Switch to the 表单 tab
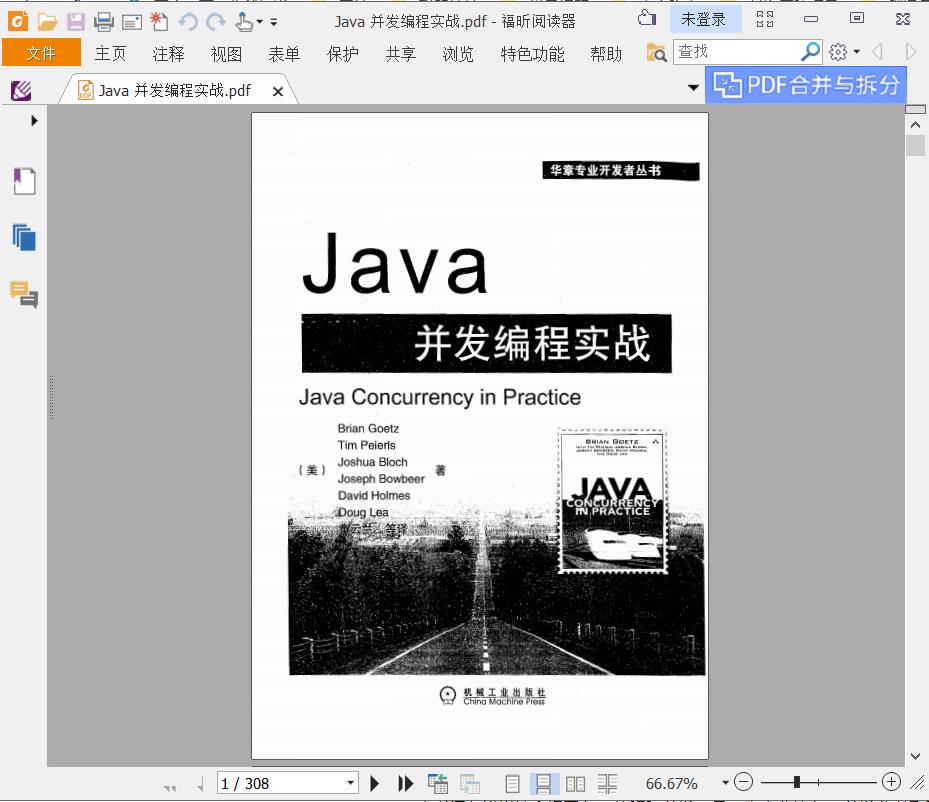The width and height of the screenshot is (929, 802). pos(284,54)
